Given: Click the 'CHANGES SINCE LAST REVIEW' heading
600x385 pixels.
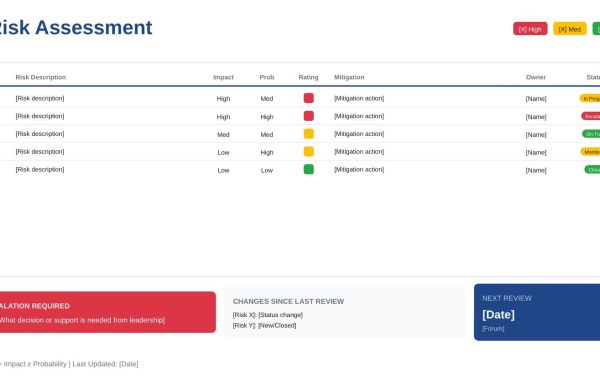Looking at the screenshot, I should click(x=289, y=302).
